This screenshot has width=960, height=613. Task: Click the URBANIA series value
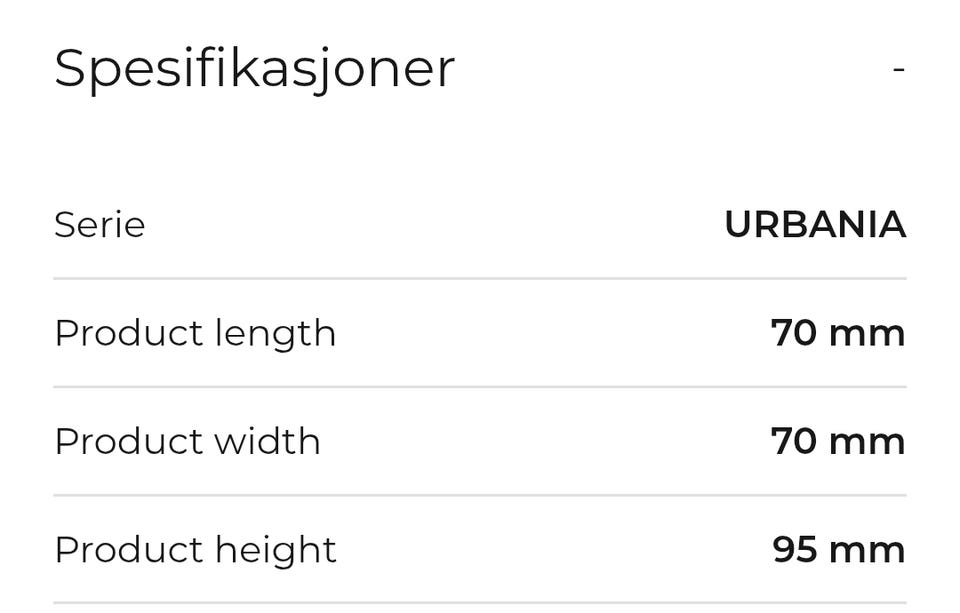[x=815, y=225]
